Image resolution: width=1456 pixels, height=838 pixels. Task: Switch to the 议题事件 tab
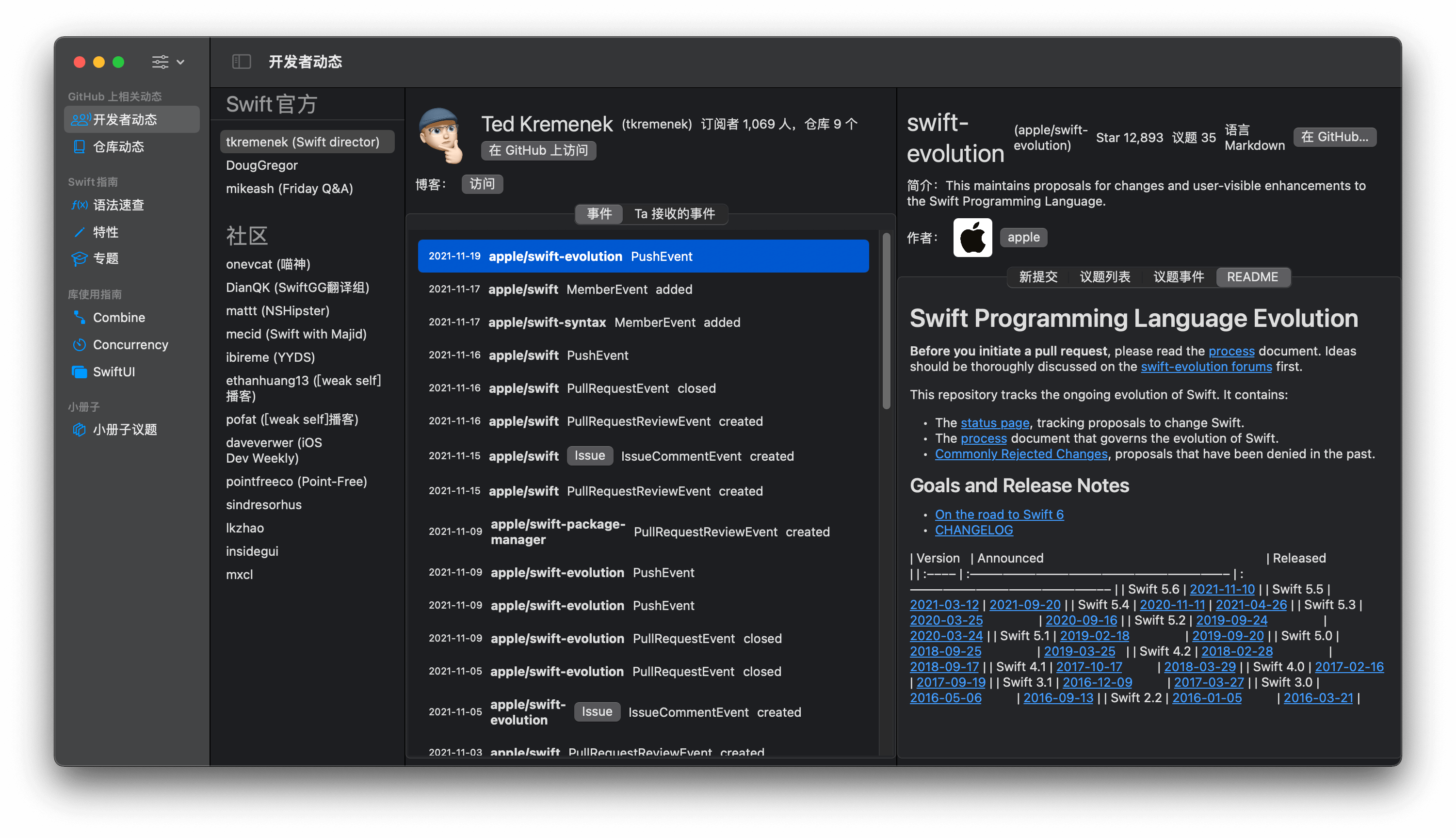point(1178,277)
